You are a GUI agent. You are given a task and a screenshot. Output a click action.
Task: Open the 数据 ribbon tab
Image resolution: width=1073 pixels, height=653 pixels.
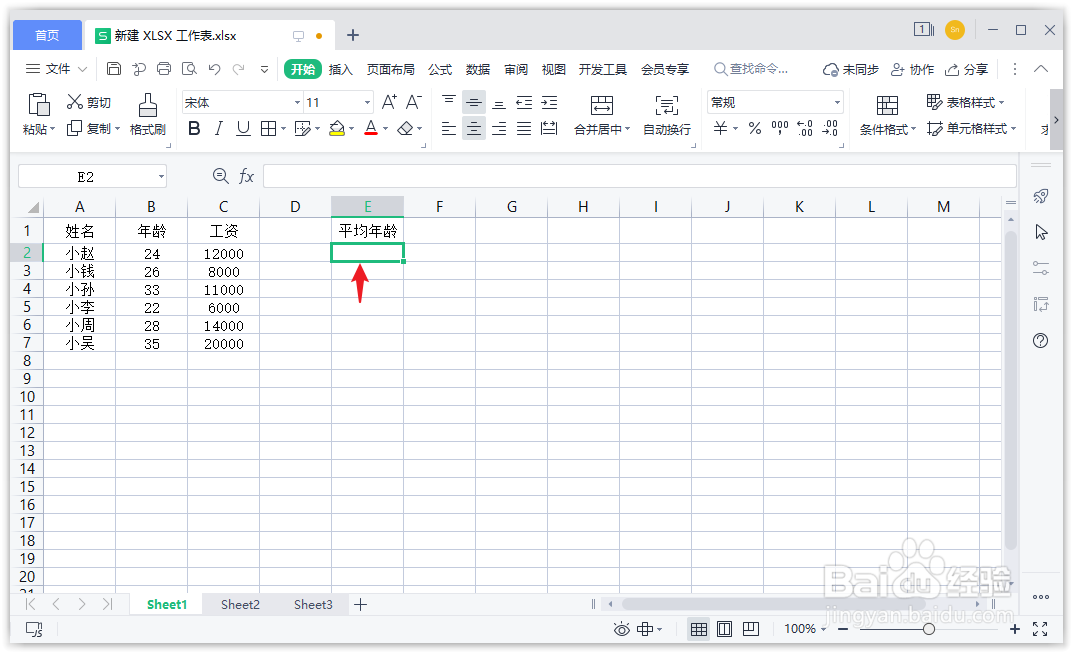click(478, 69)
